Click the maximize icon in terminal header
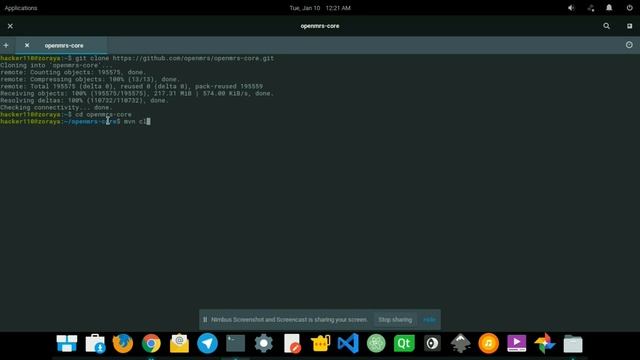 click(x=629, y=26)
